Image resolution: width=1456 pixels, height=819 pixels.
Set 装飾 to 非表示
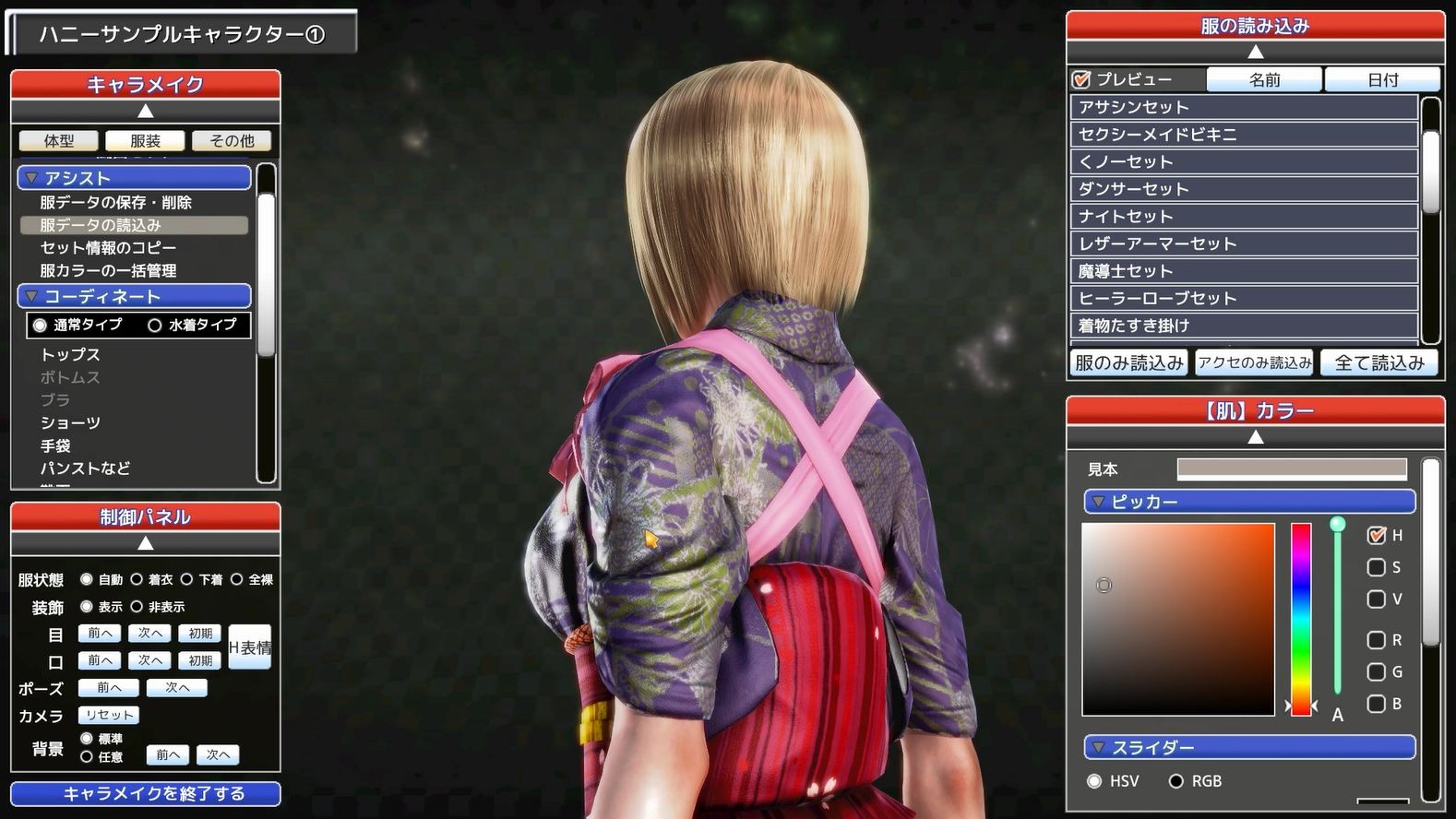(137, 606)
